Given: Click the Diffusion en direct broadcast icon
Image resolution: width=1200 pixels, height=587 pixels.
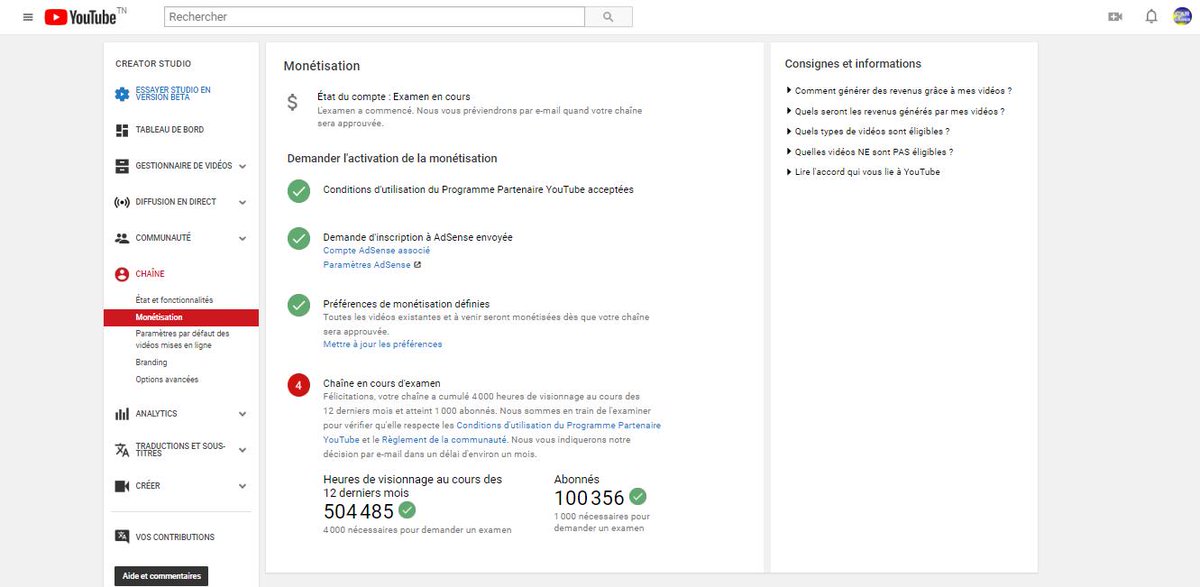Looking at the screenshot, I should pos(122,202).
